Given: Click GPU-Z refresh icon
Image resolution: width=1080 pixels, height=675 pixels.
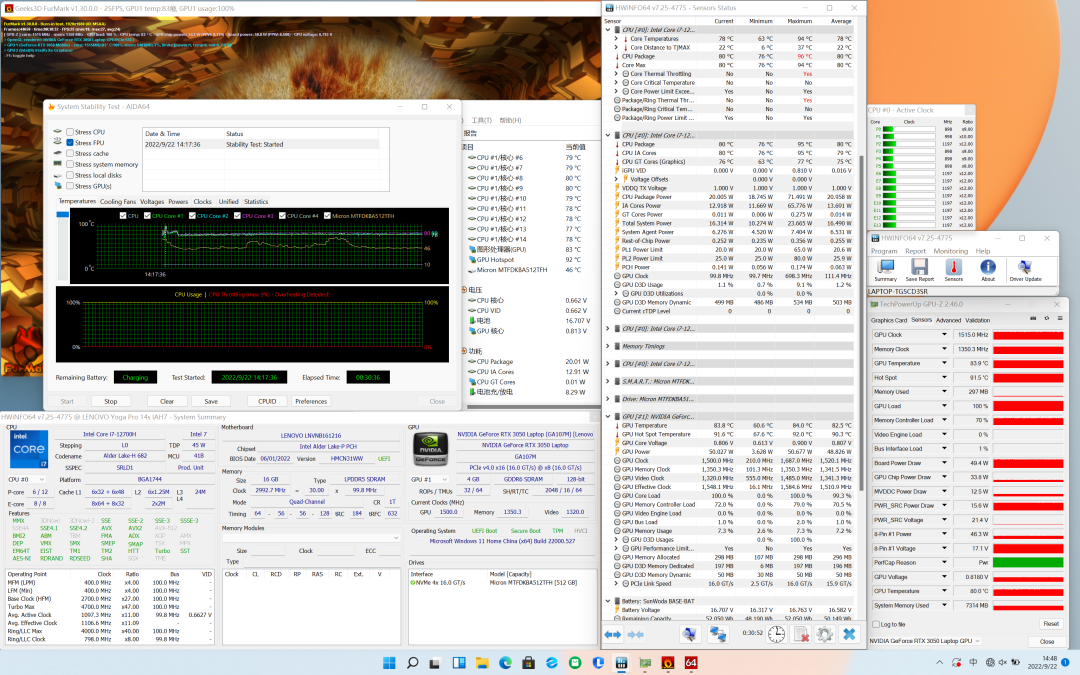Looking at the screenshot, I should [x=1046, y=319].
